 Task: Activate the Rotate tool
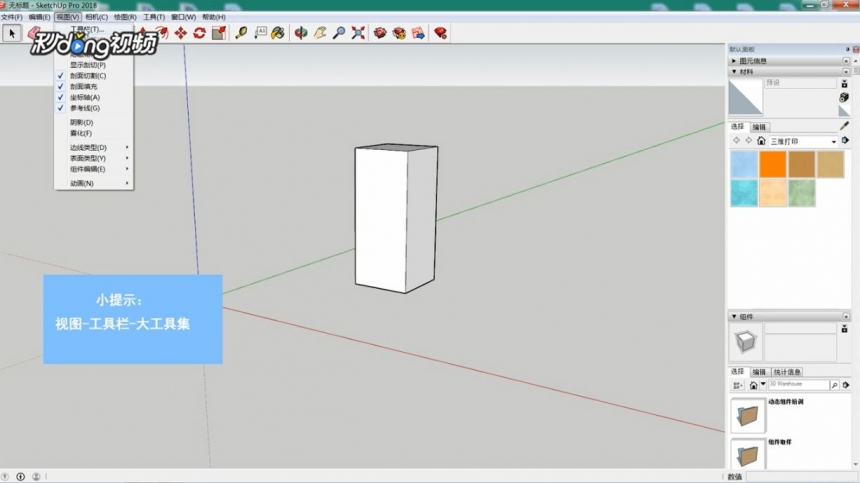[200, 33]
